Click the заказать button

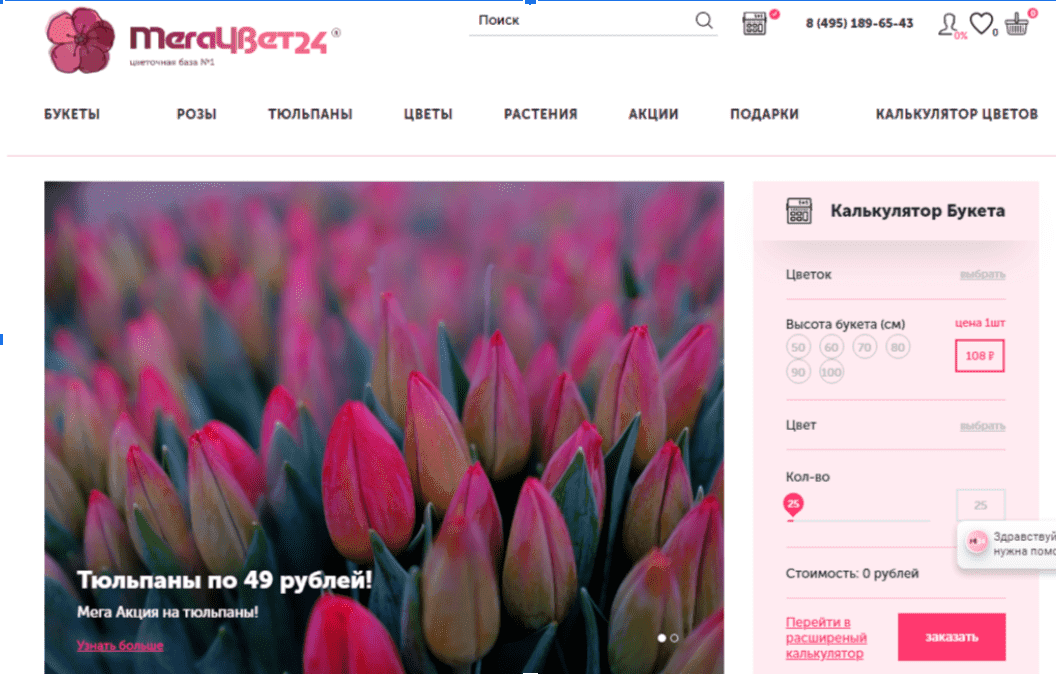[952, 637]
